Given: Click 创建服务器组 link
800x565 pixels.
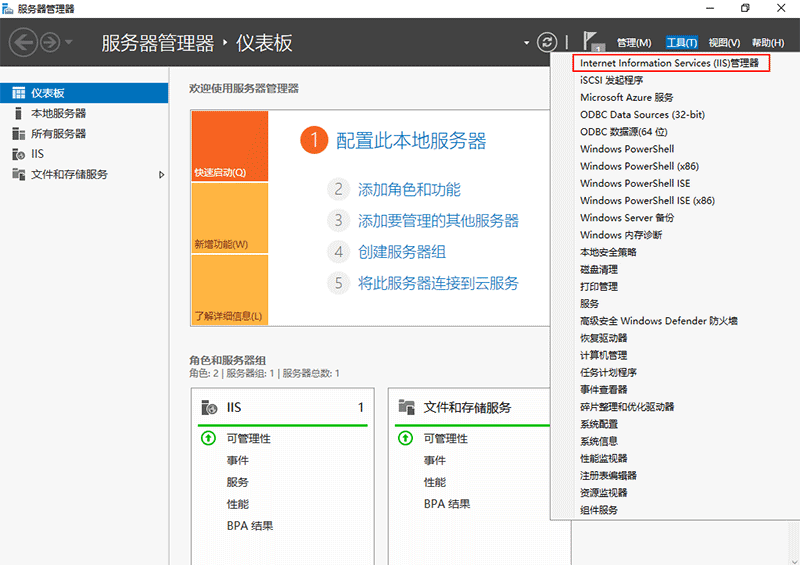Looking at the screenshot, I should 402,251.
